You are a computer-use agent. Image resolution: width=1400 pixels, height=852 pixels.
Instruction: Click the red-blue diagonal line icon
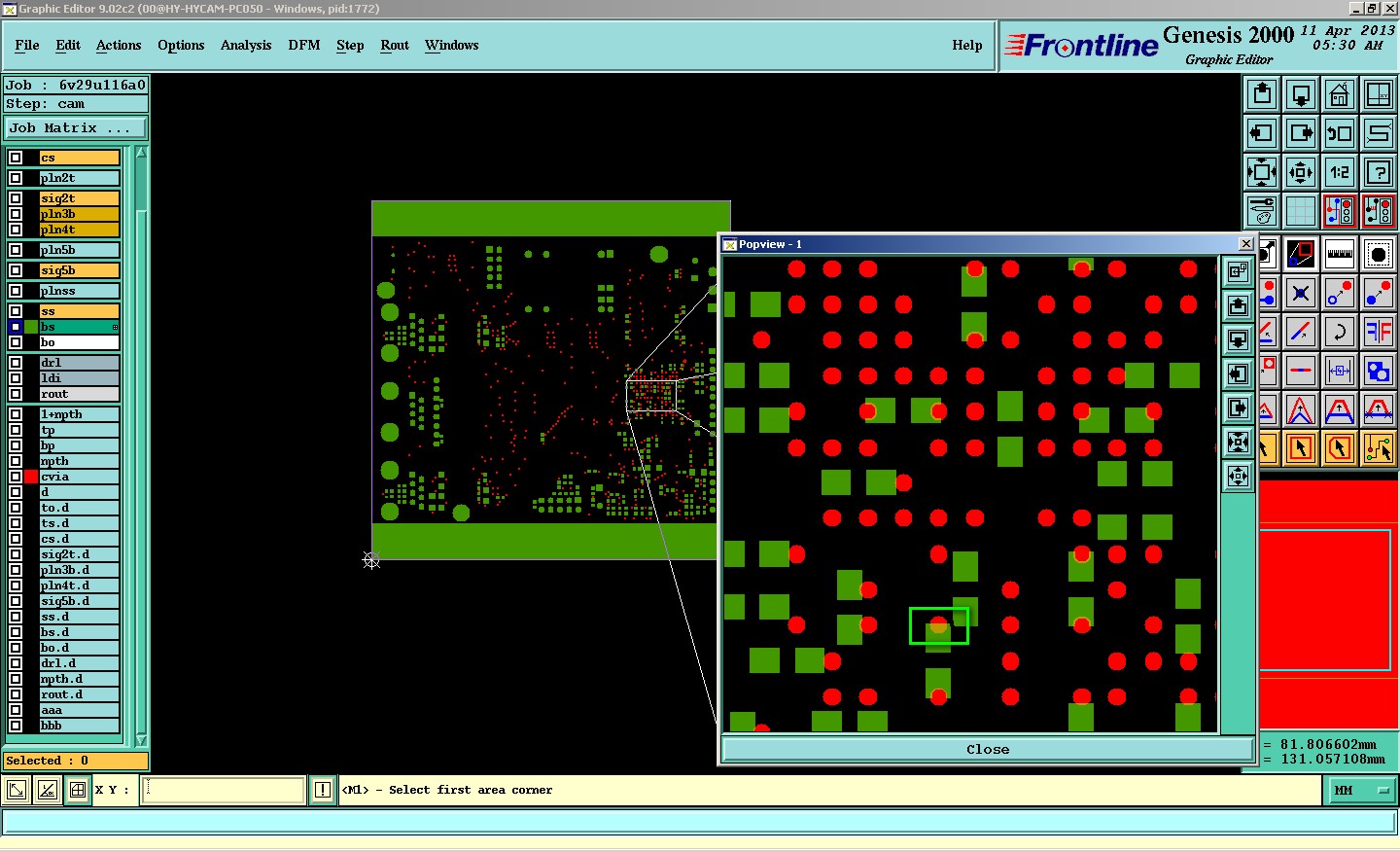click(x=1301, y=332)
